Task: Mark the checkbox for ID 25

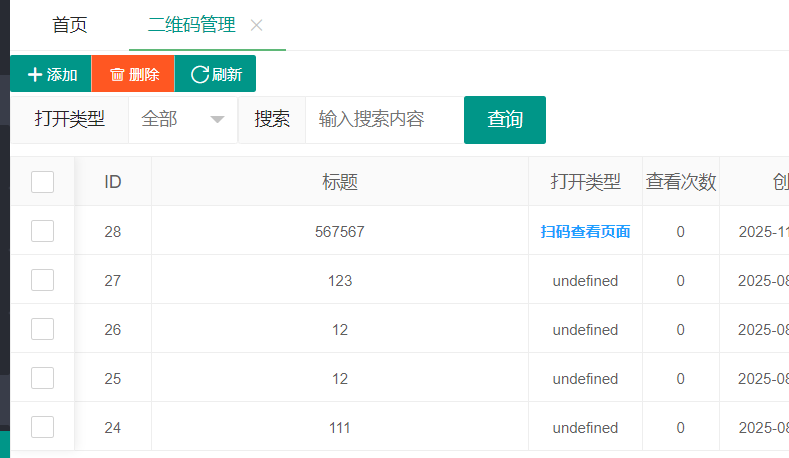Action: [x=42, y=378]
